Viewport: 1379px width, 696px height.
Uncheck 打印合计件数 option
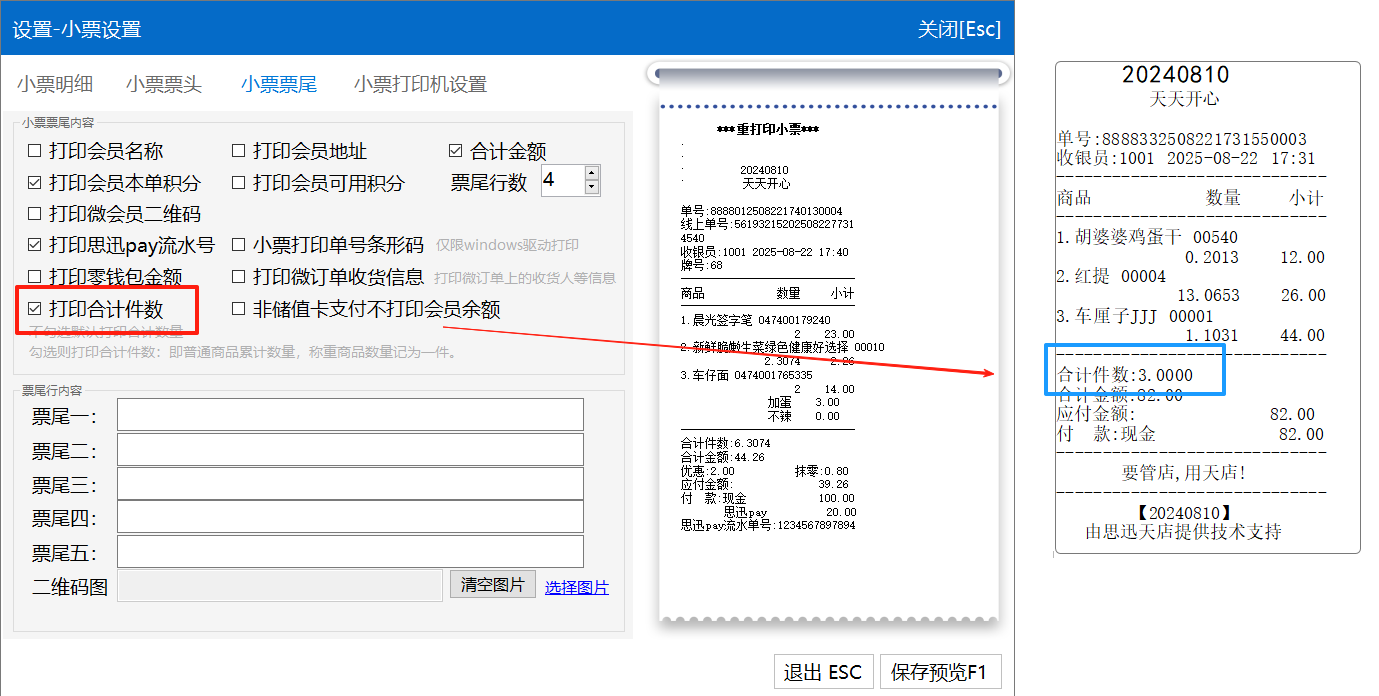point(35,309)
